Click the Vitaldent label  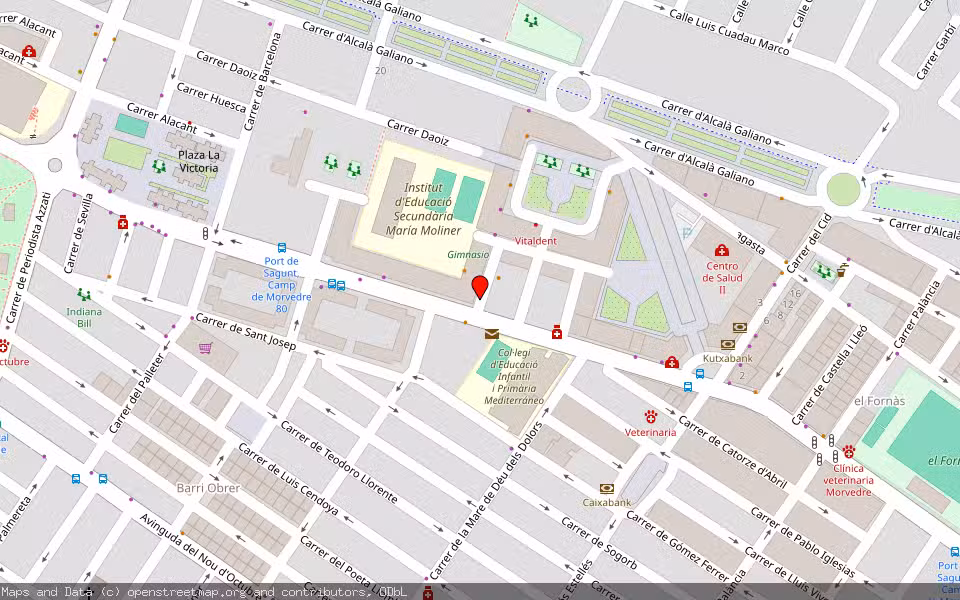pyautogui.click(x=536, y=240)
